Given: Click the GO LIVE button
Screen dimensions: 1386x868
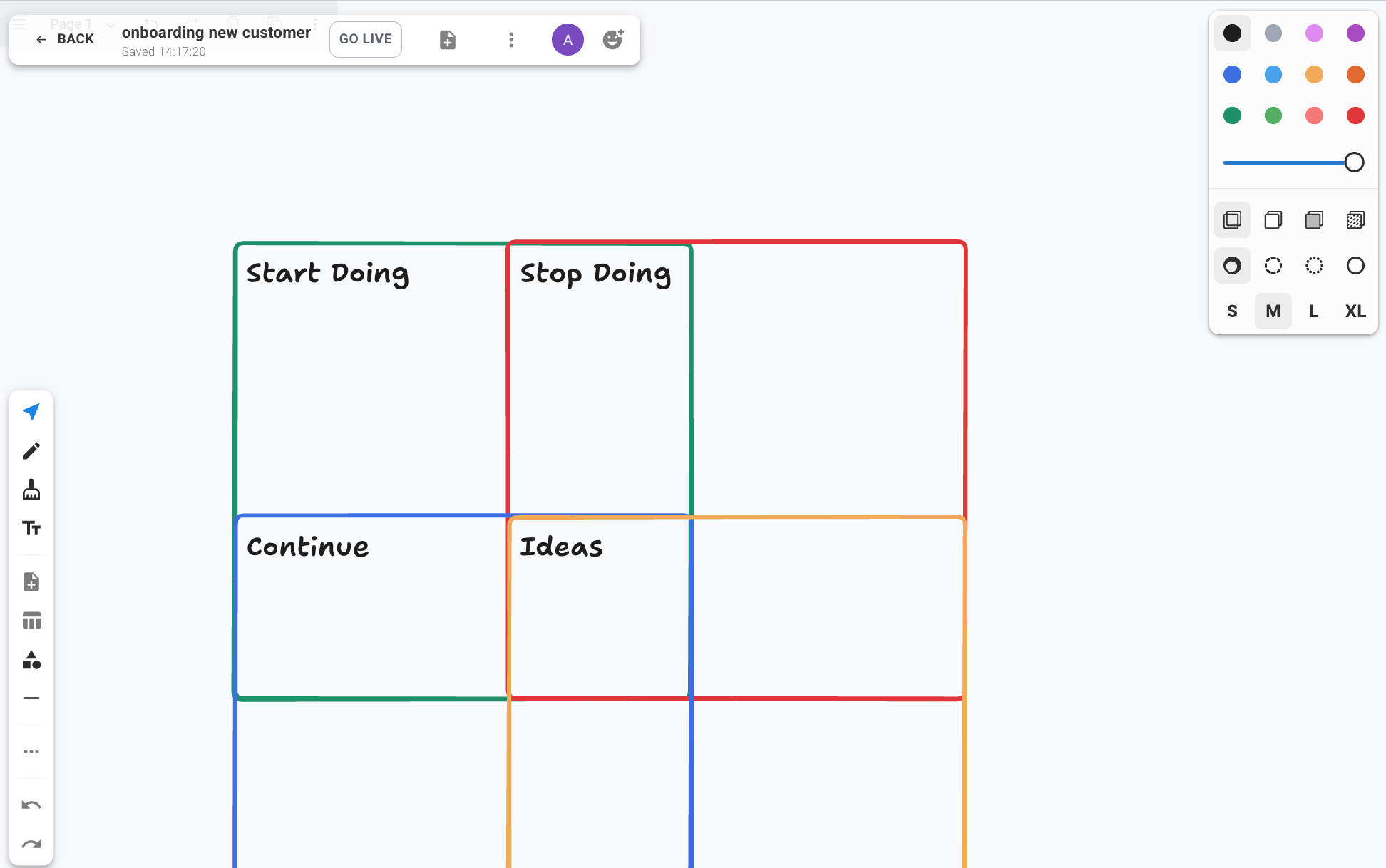Looking at the screenshot, I should point(365,39).
